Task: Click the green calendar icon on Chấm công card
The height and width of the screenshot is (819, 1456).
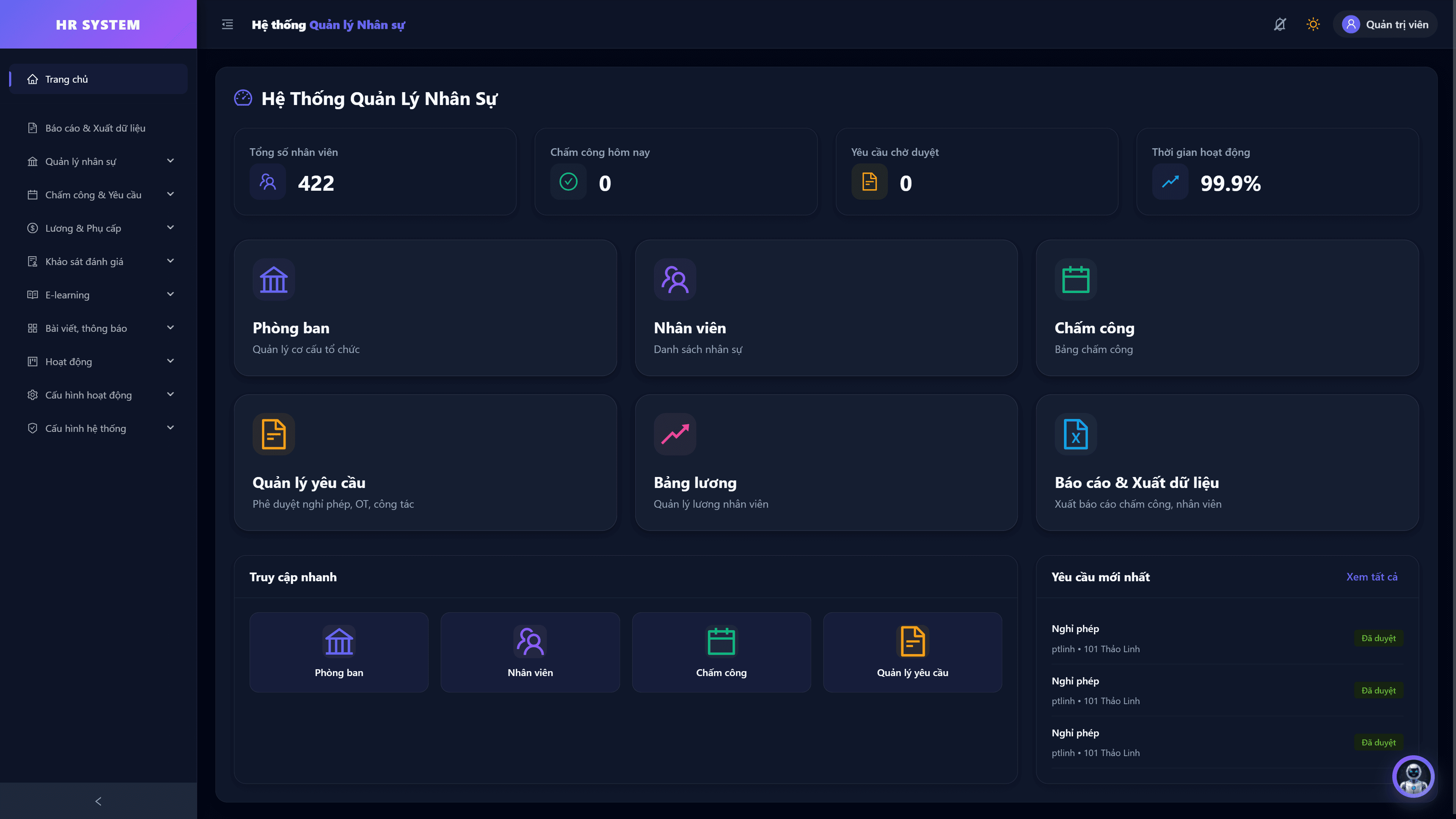Action: click(1076, 280)
